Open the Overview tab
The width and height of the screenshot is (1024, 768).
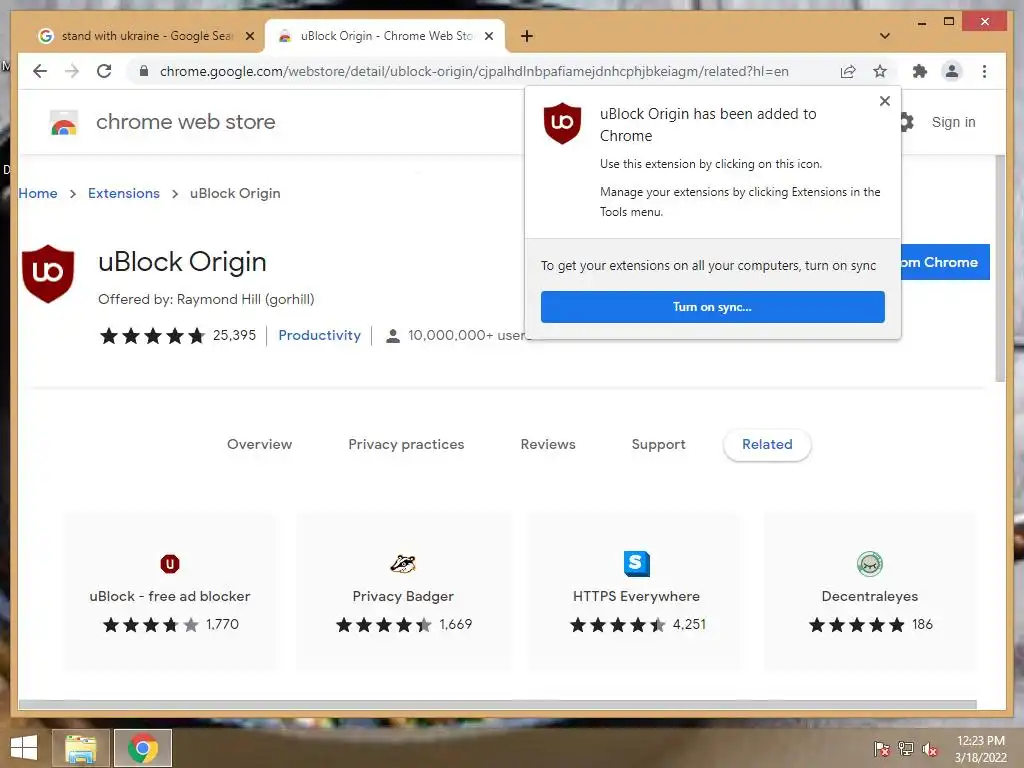pos(259,444)
